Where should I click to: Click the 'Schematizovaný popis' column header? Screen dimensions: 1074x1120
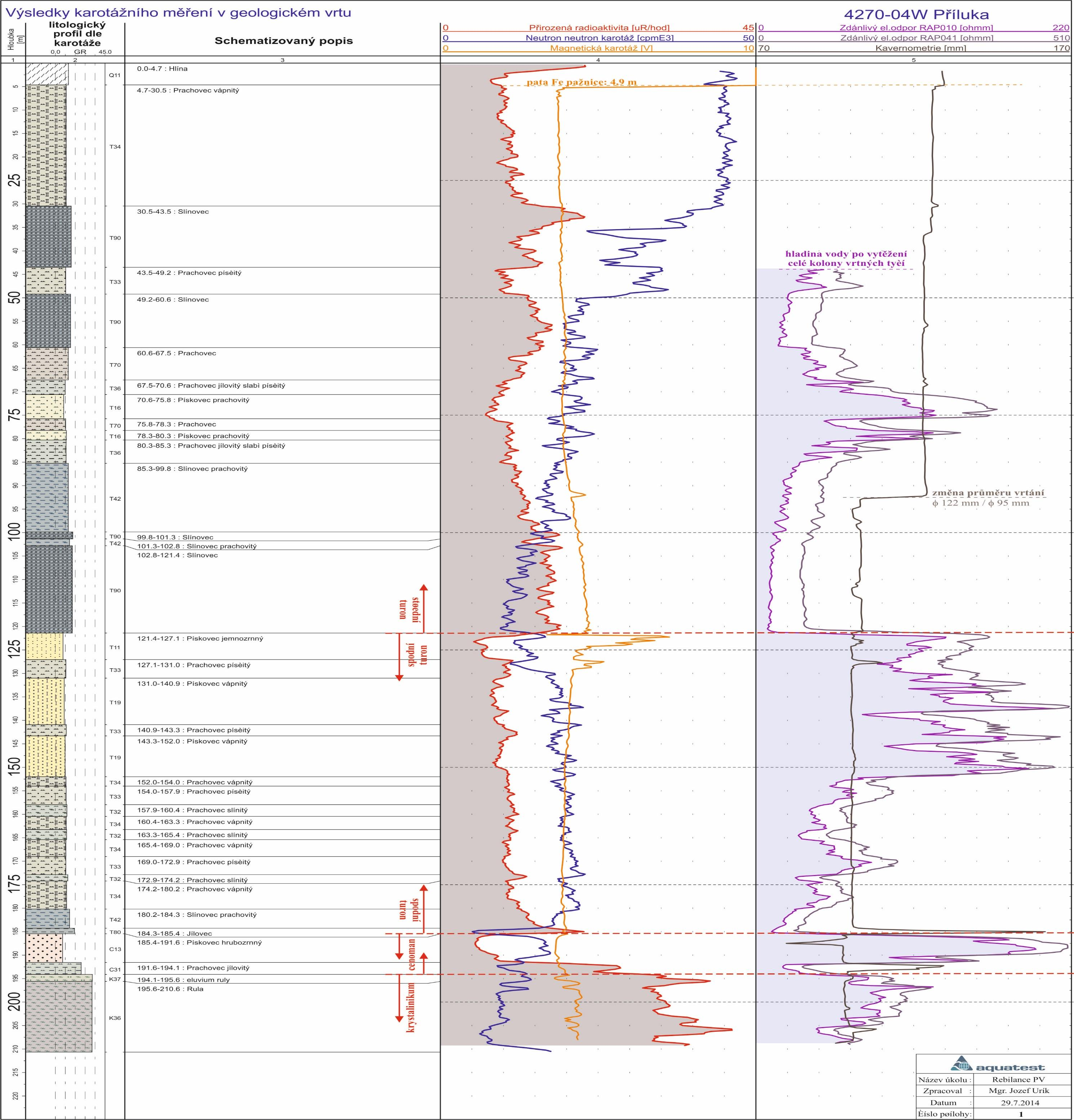pyautogui.click(x=284, y=41)
